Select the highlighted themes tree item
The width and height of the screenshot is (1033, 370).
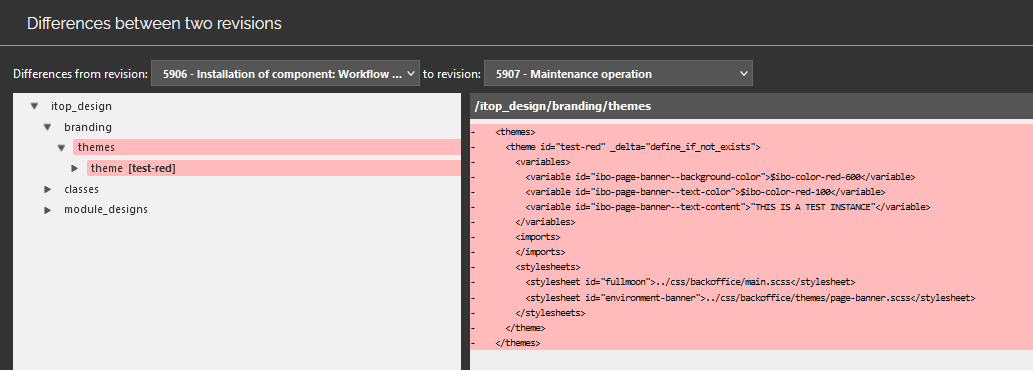(267, 147)
